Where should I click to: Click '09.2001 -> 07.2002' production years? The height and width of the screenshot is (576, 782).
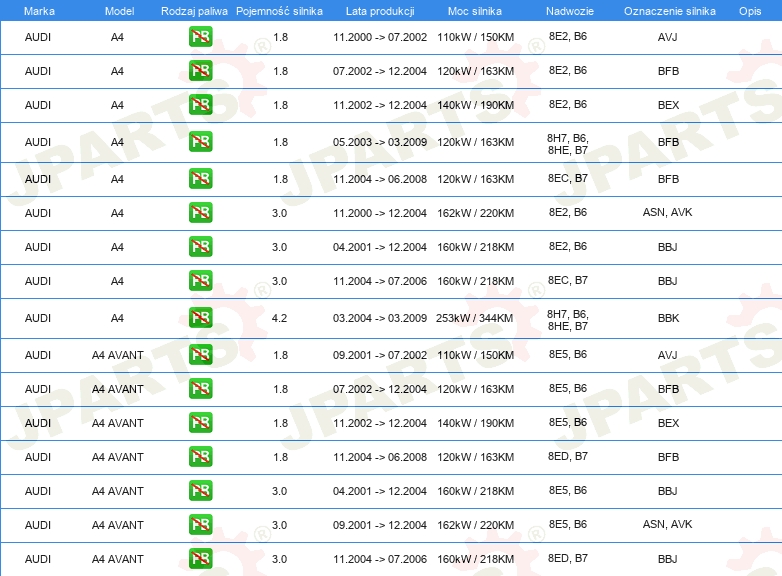(x=380, y=355)
